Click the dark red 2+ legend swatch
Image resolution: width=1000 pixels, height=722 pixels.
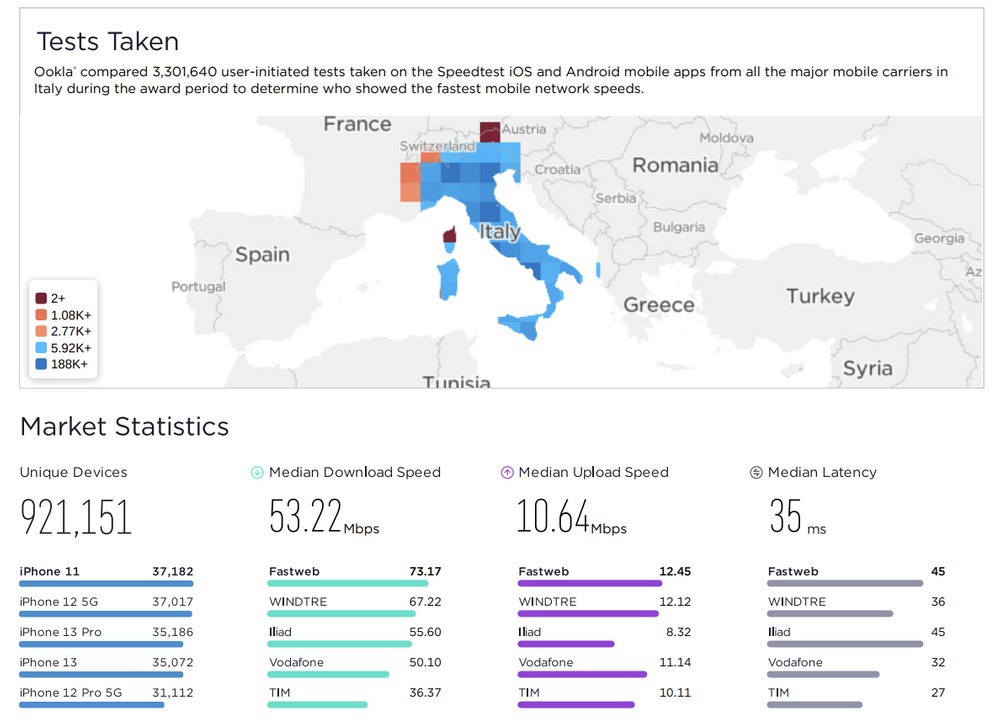[x=41, y=298]
